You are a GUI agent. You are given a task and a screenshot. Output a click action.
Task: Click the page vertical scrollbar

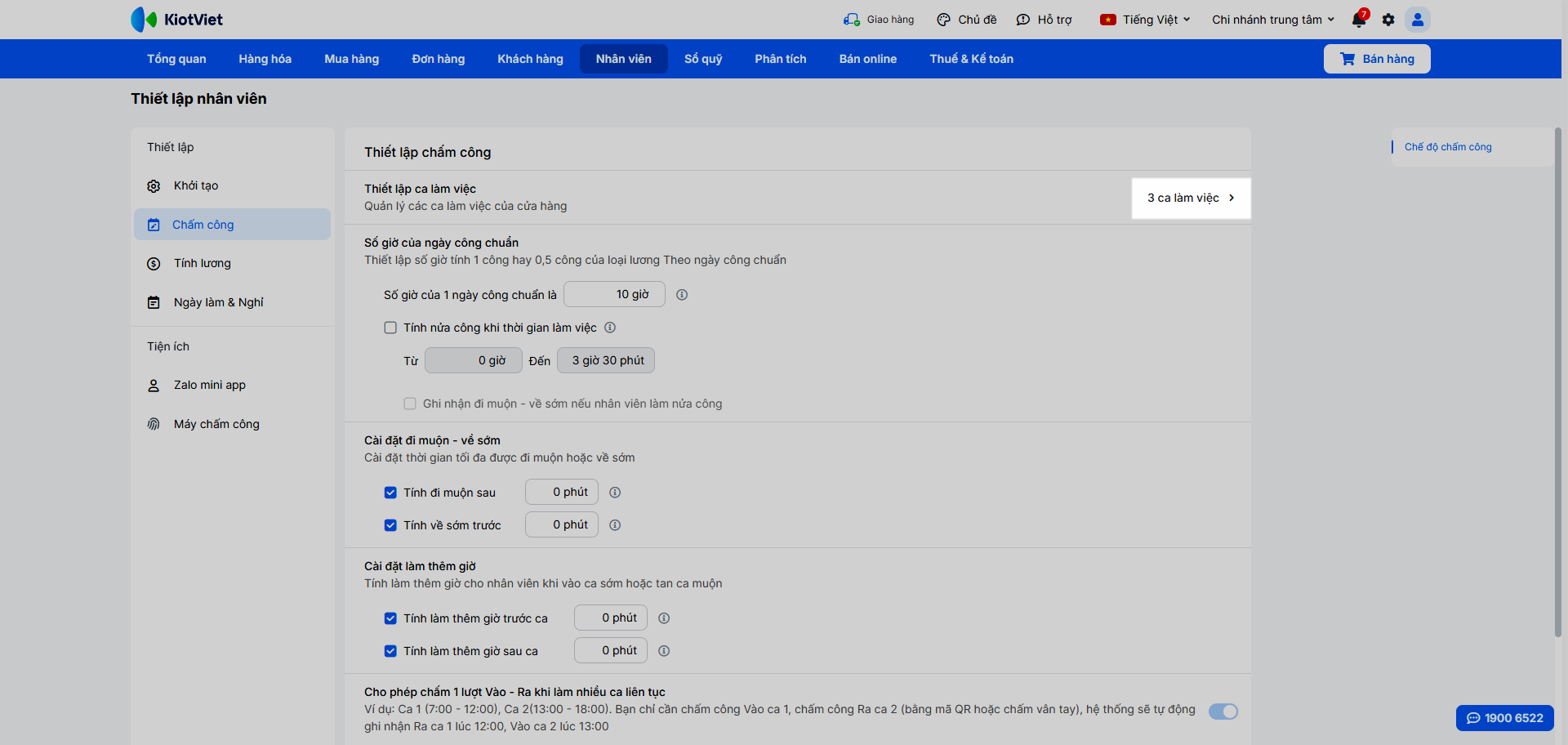point(1557,382)
